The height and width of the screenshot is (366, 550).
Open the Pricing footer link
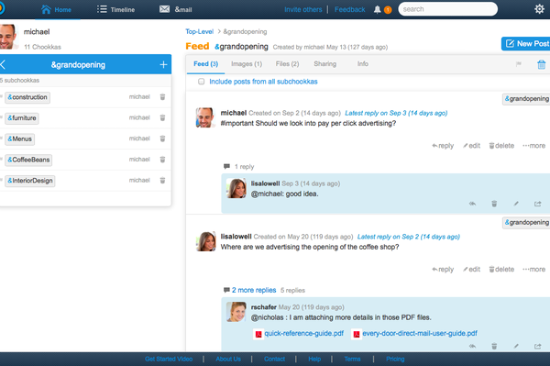point(395,359)
